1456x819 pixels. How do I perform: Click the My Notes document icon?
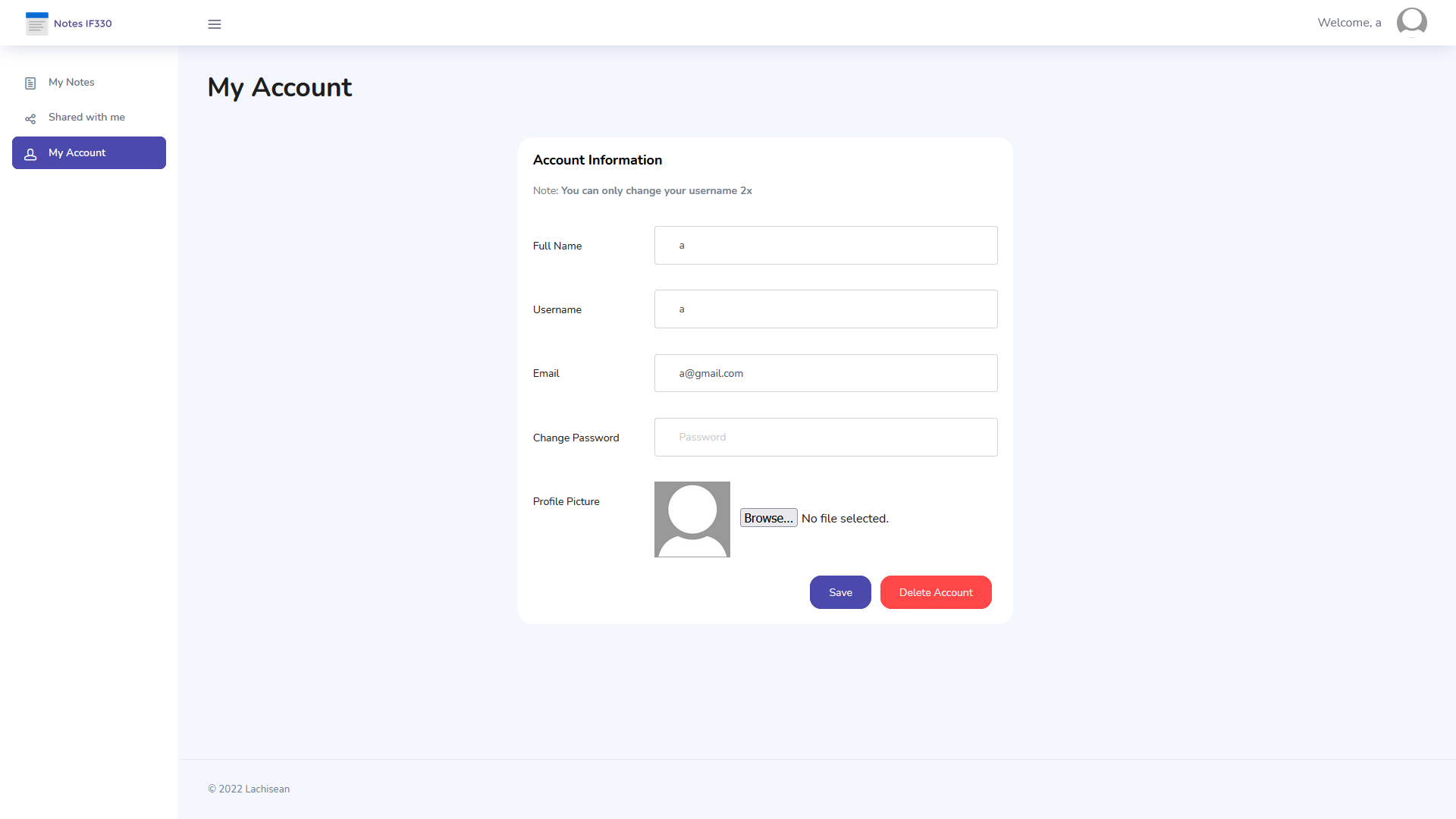(x=30, y=83)
